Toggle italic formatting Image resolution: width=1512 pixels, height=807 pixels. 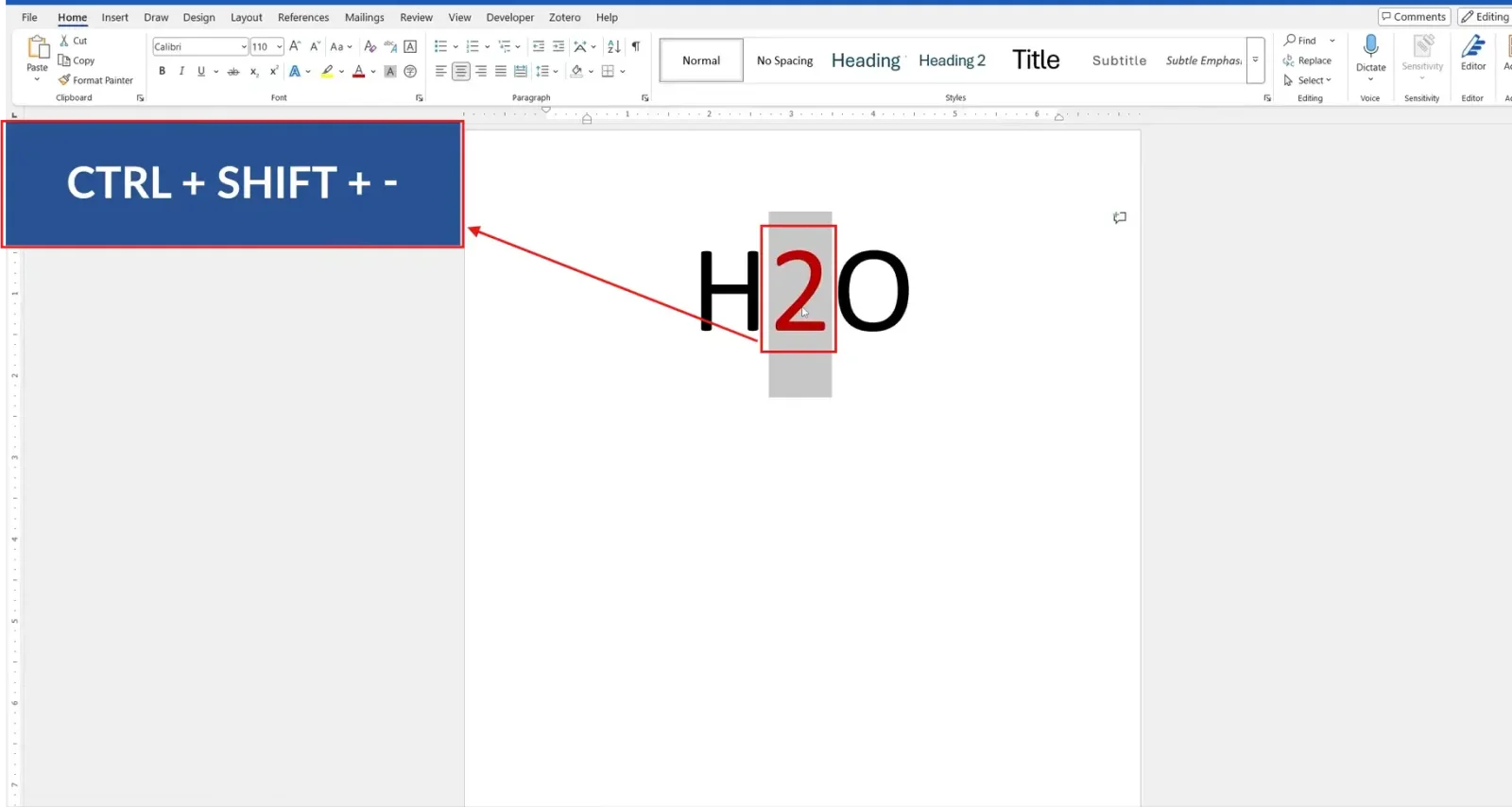(181, 71)
